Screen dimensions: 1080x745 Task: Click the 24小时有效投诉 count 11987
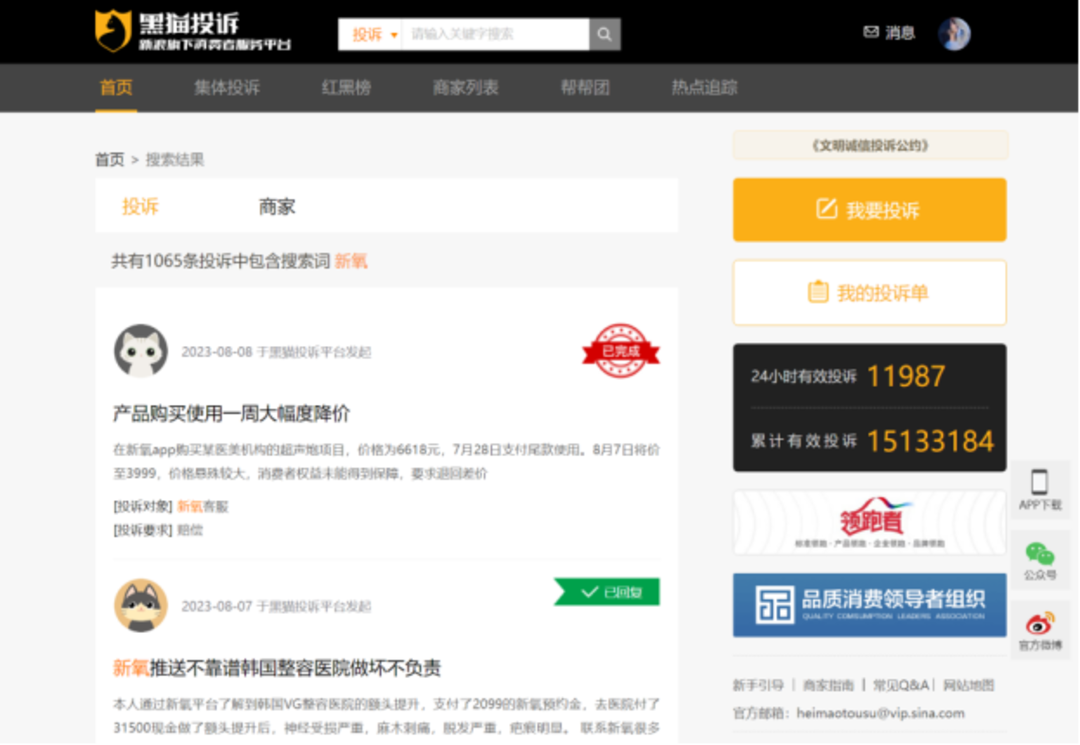pos(906,376)
